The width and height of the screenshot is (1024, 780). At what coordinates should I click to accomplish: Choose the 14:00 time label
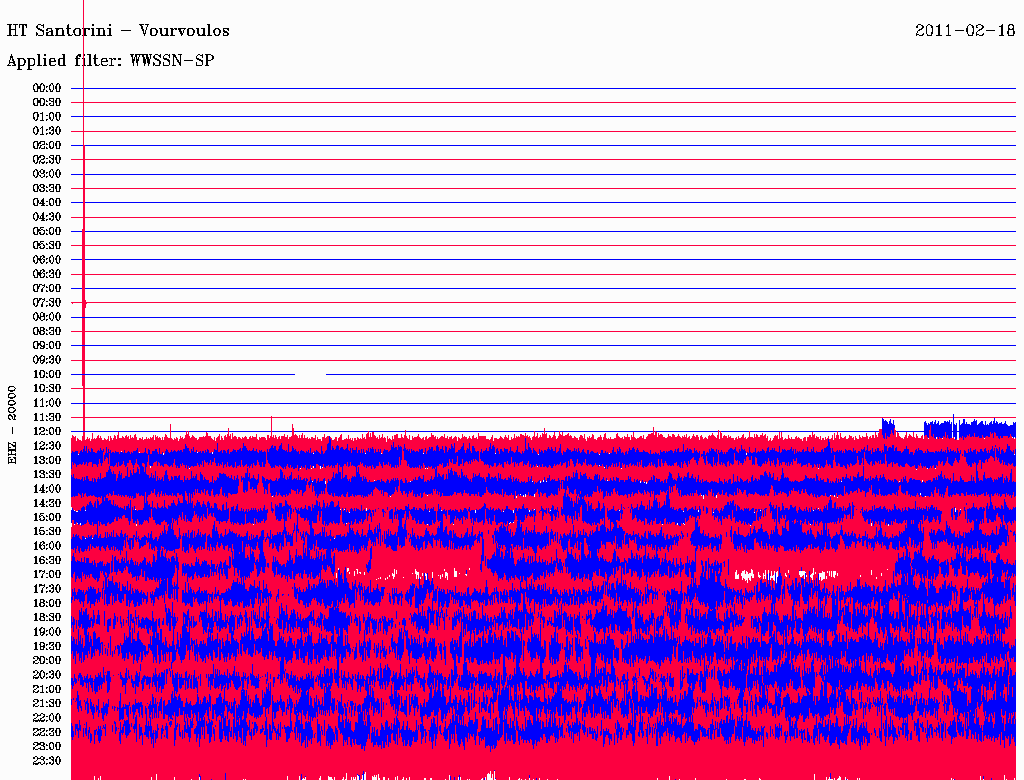point(47,488)
